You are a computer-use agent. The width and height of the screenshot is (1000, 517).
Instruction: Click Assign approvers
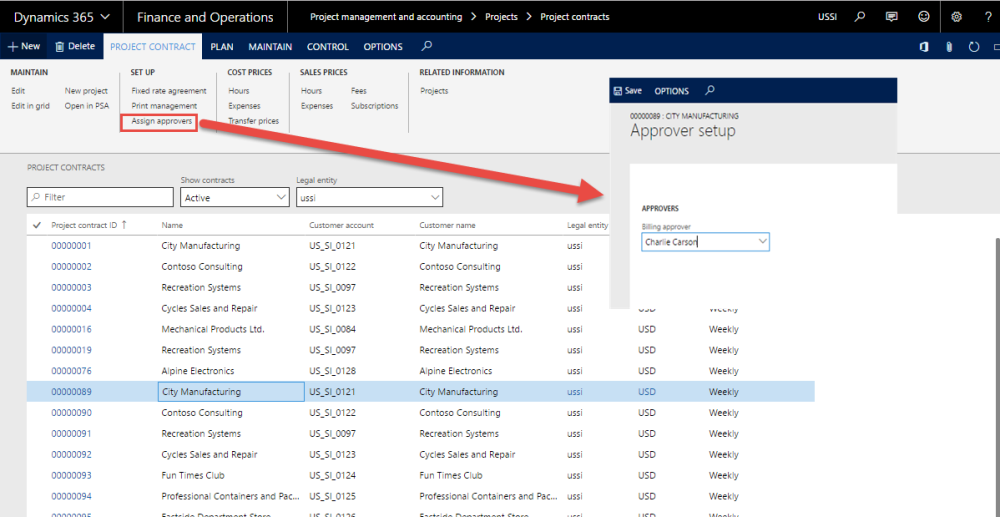[161, 120]
